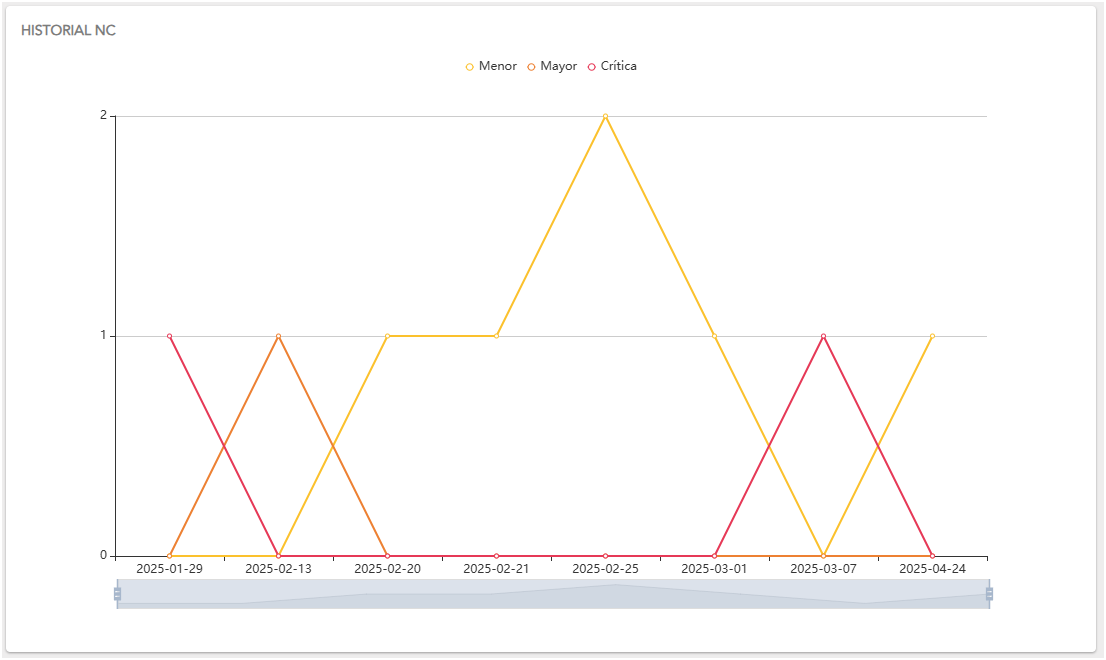Toggle the Menor series in the legend
The width and height of the screenshot is (1106, 660).
click(490, 66)
